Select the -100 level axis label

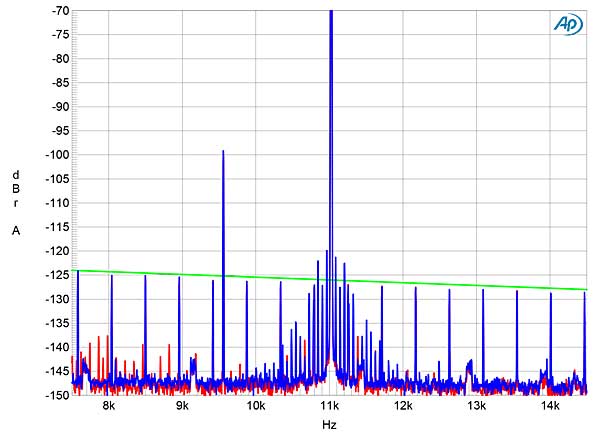[x=56, y=155]
